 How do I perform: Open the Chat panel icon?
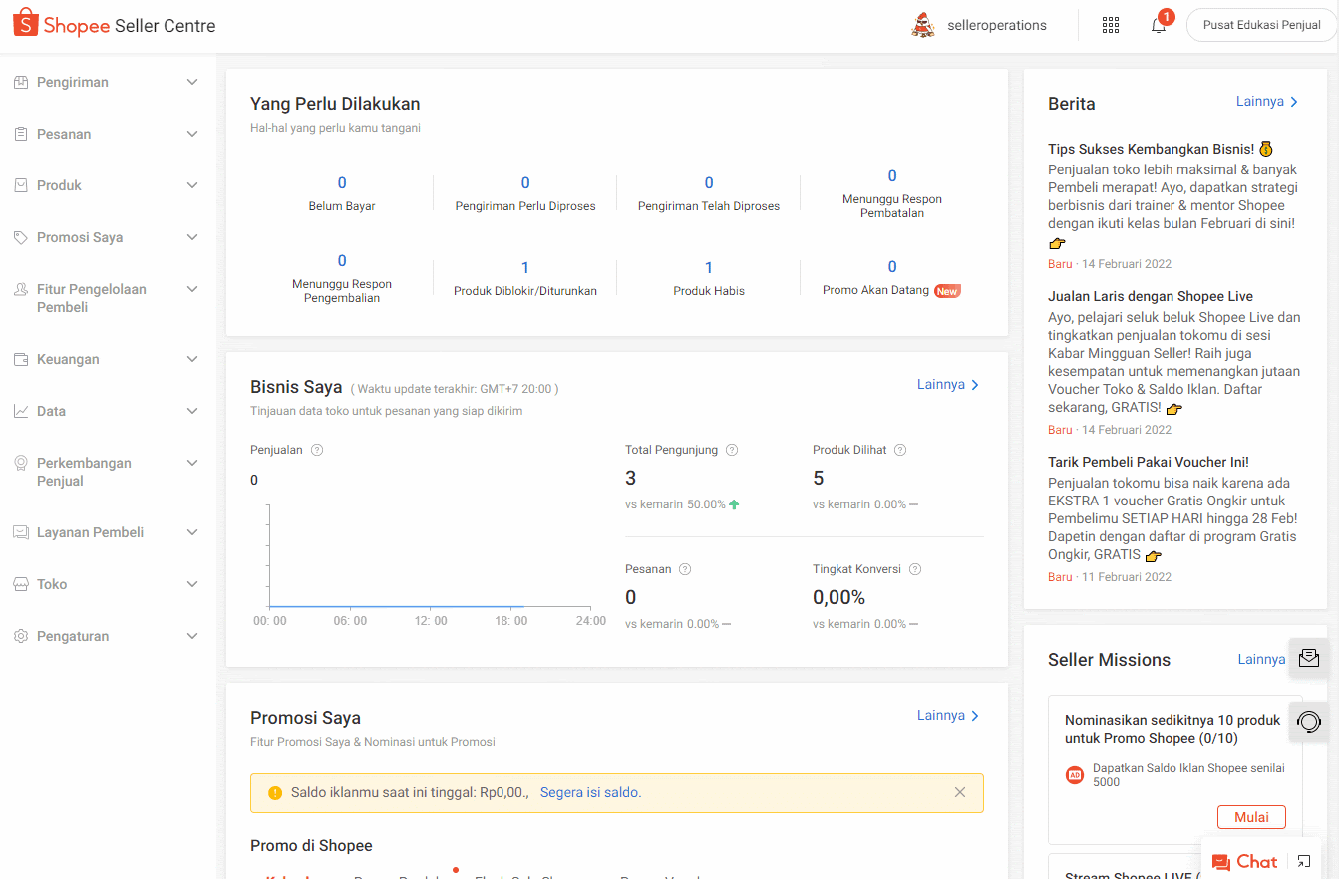pyautogui.click(x=1244, y=861)
